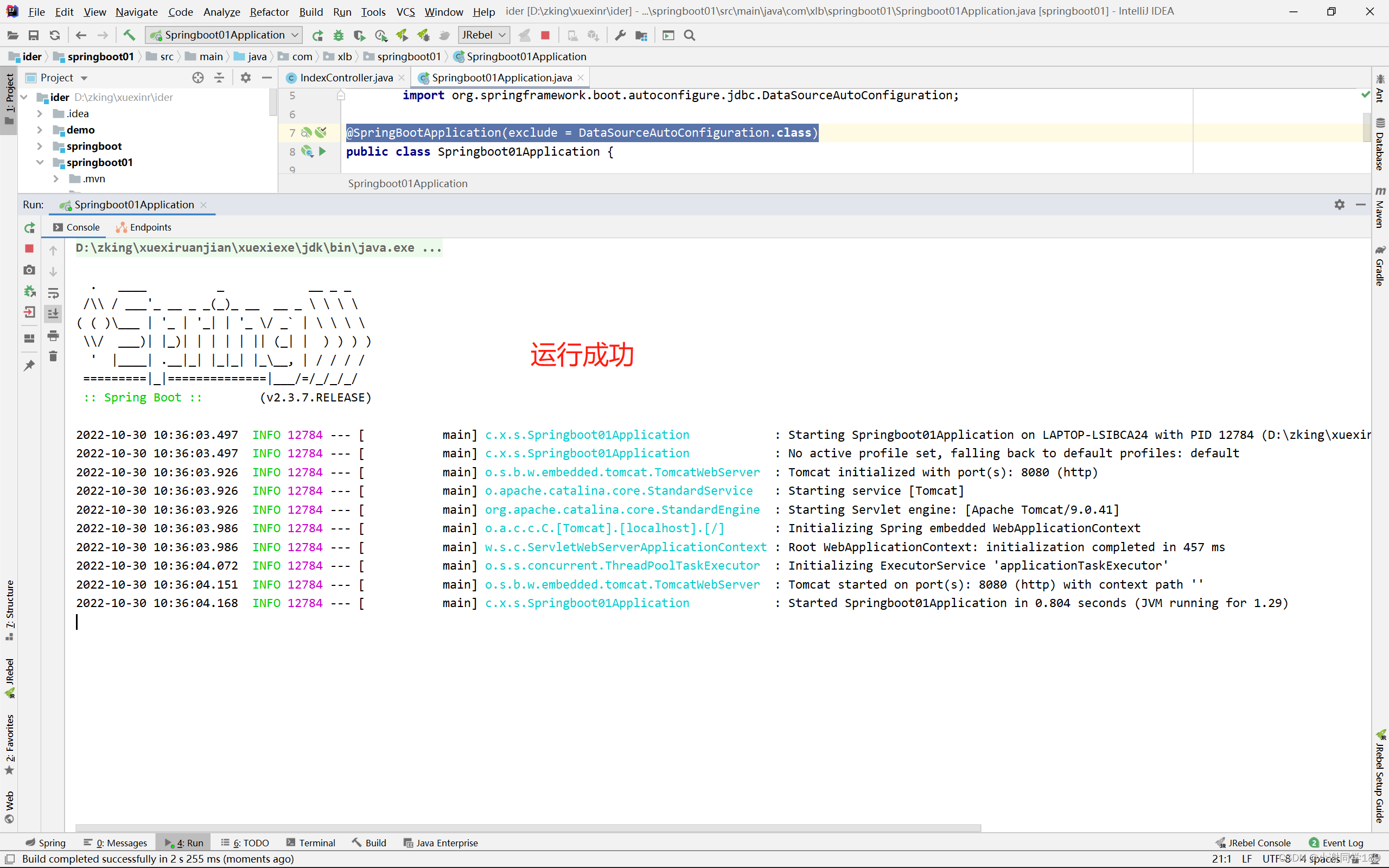Image resolution: width=1389 pixels, height=868 pixels.
Task: Expand the demo module node
Action: click(x=40, y=130)
